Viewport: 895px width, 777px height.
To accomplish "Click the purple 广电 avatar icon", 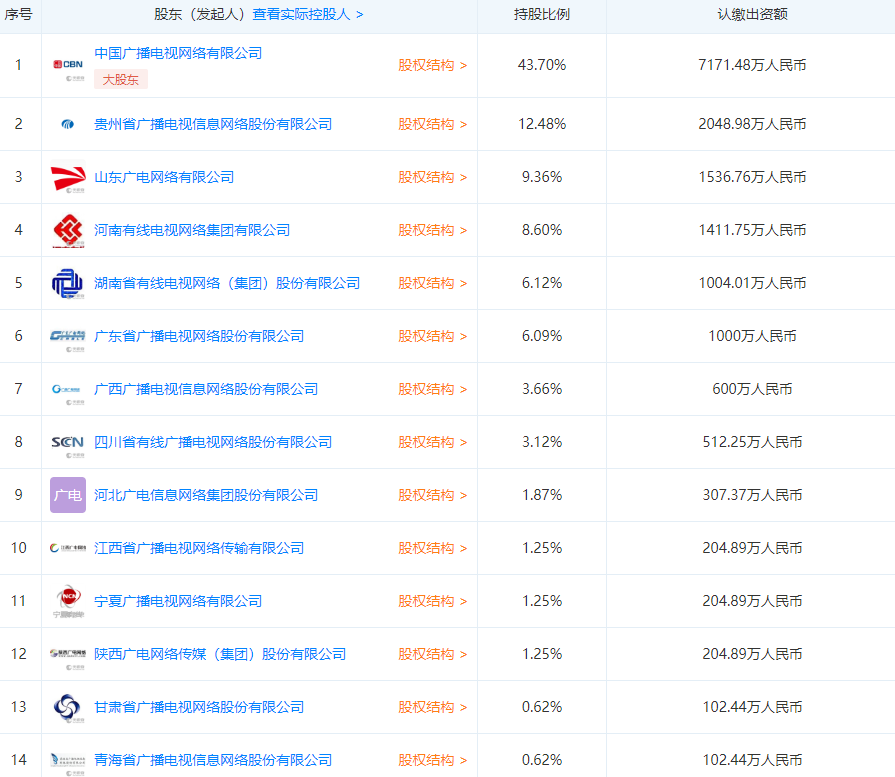I will click(x=68, y=495).
